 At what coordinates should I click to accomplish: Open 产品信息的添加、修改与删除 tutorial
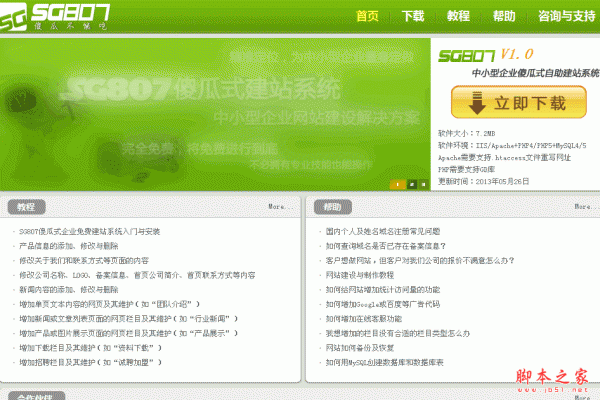pos(68,246)
